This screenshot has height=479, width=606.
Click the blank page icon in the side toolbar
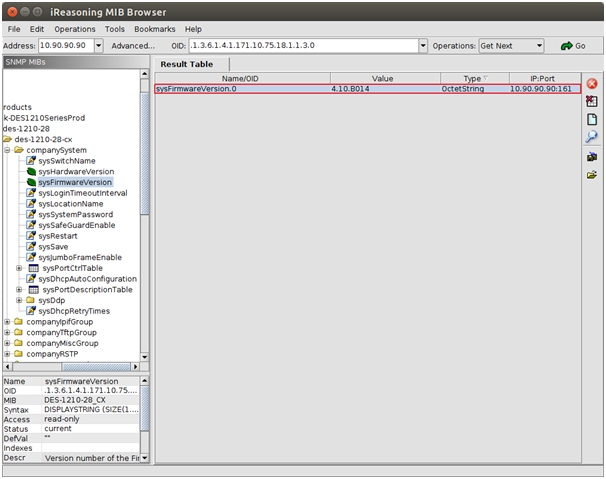(x=592, y=119)
